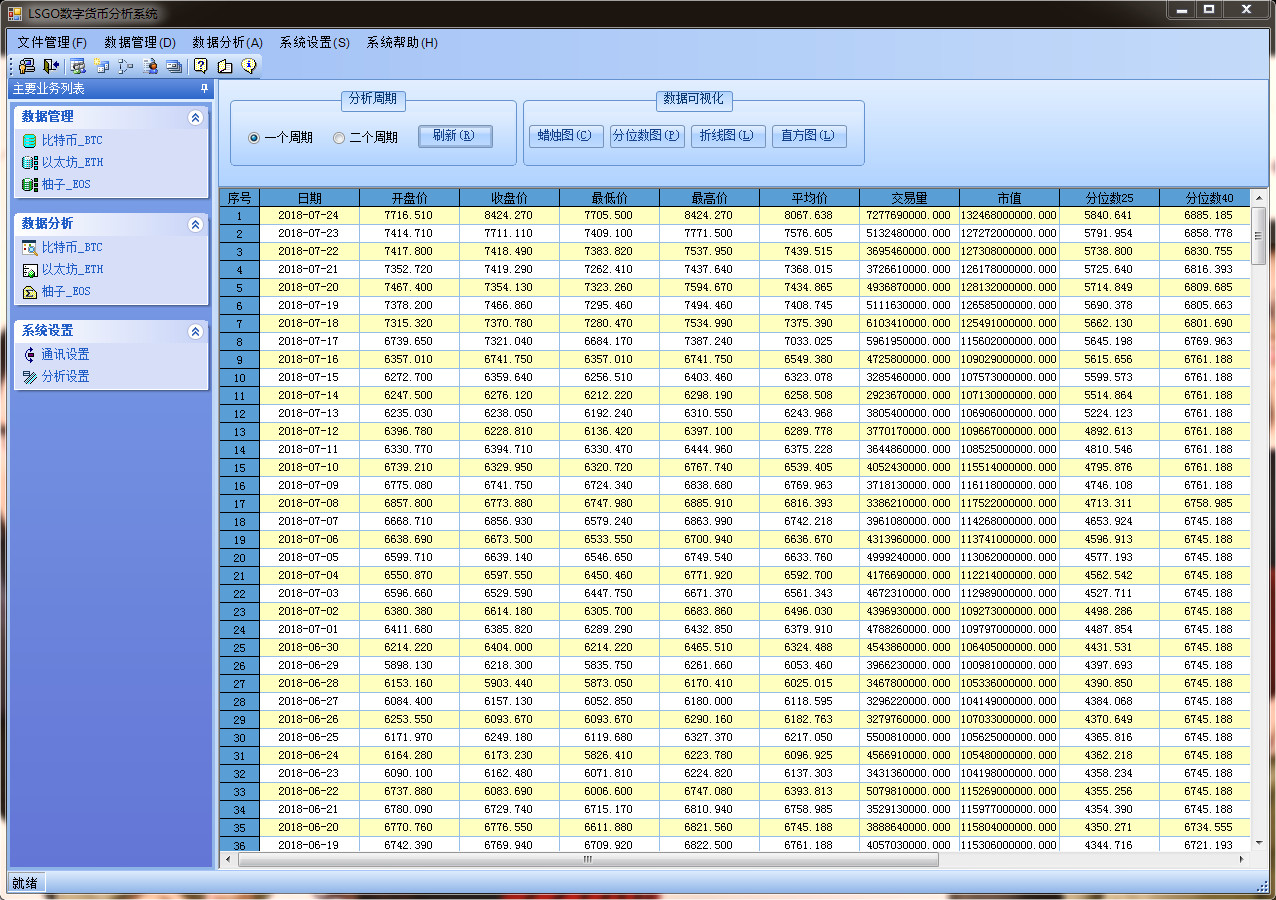Click date cell 2018-07-01
The width and height of the screenshot is (1276, 900).
coord(309,630)
